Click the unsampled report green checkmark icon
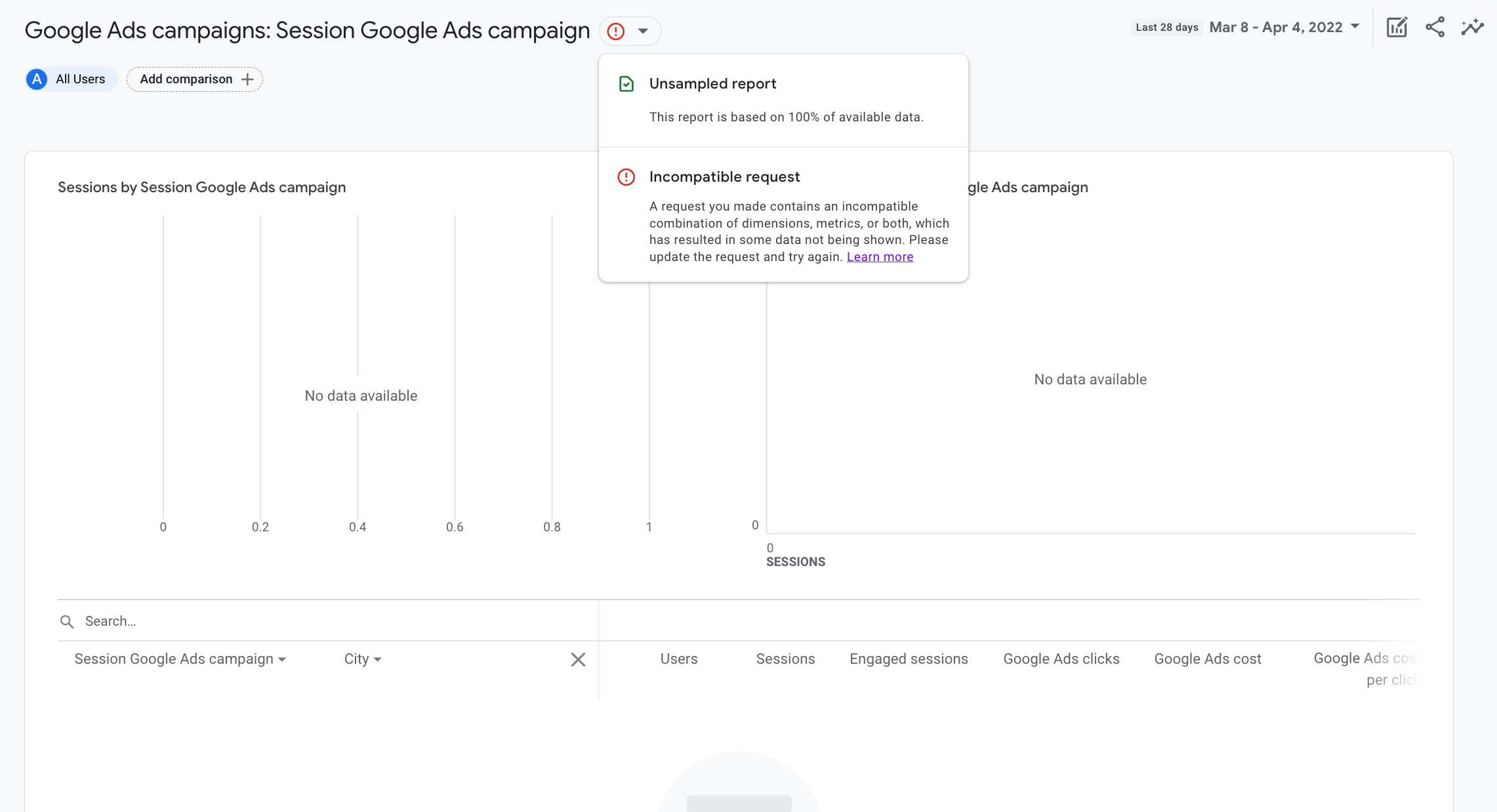1497x812 pixels. [x=627, y=83]
